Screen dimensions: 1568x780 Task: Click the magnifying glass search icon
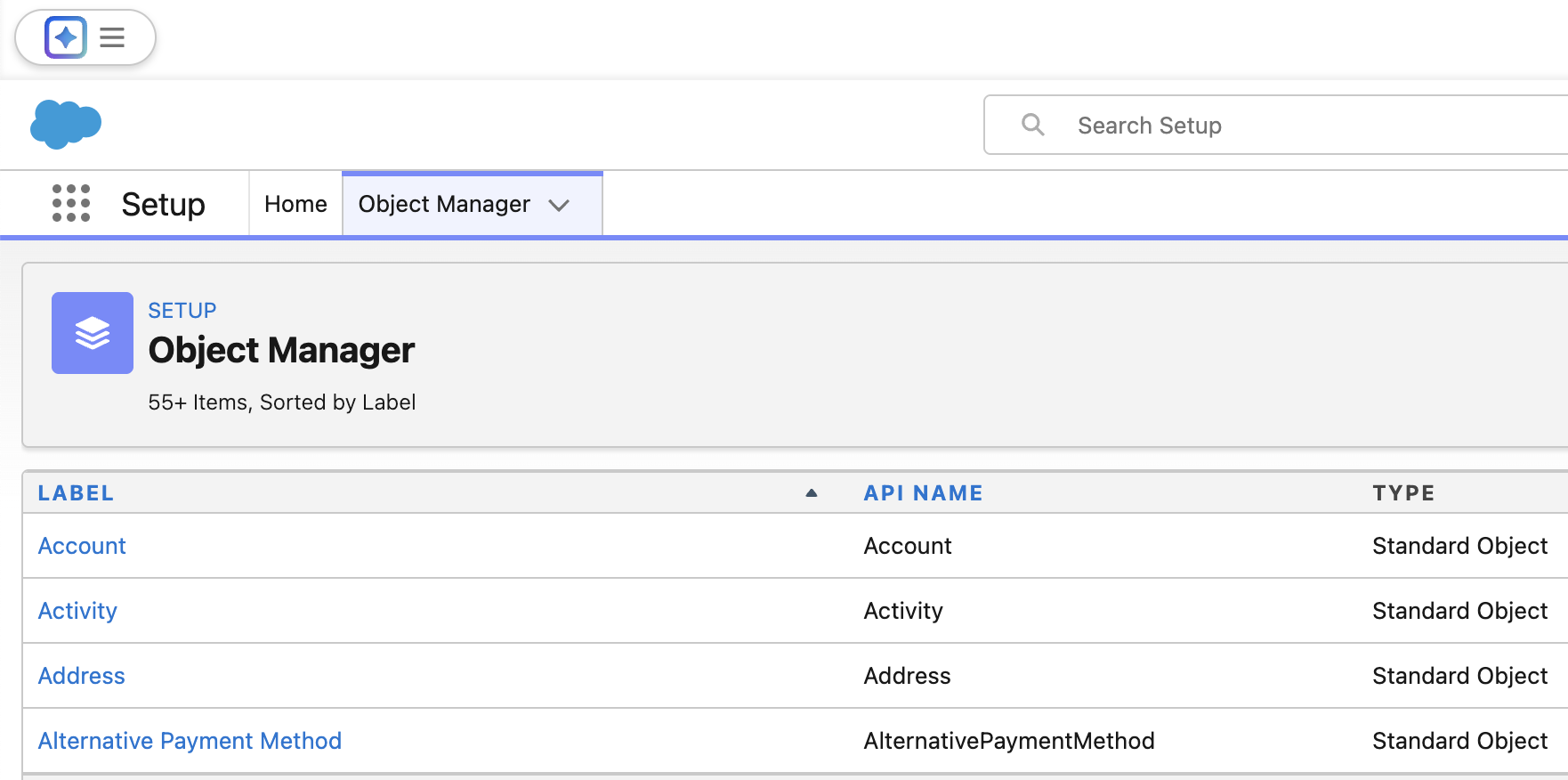click(1032, 125)
